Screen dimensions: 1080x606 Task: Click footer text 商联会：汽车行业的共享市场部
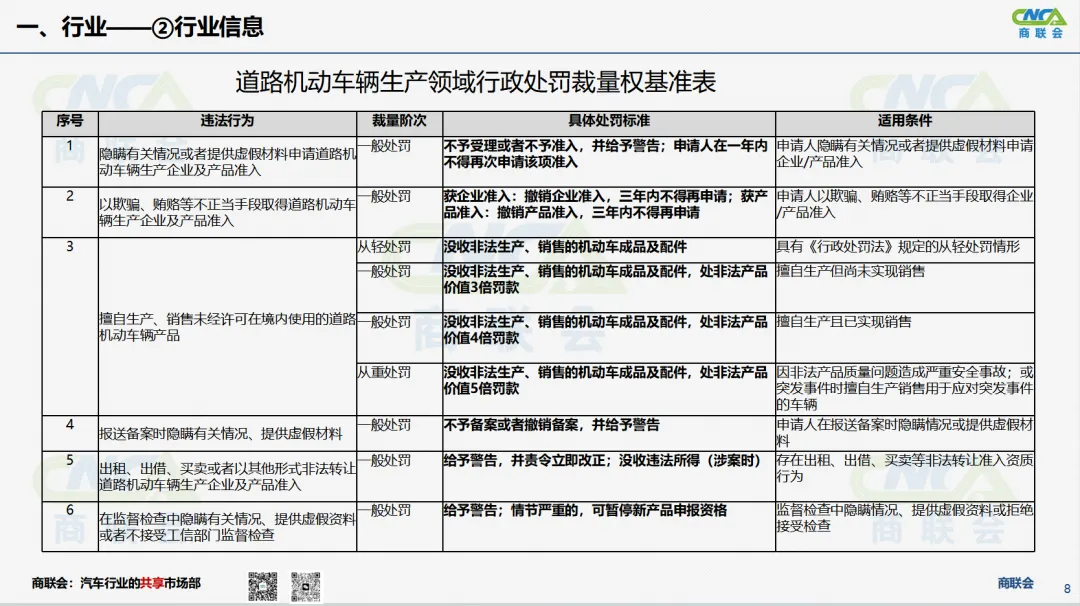[x=116, y=583]
